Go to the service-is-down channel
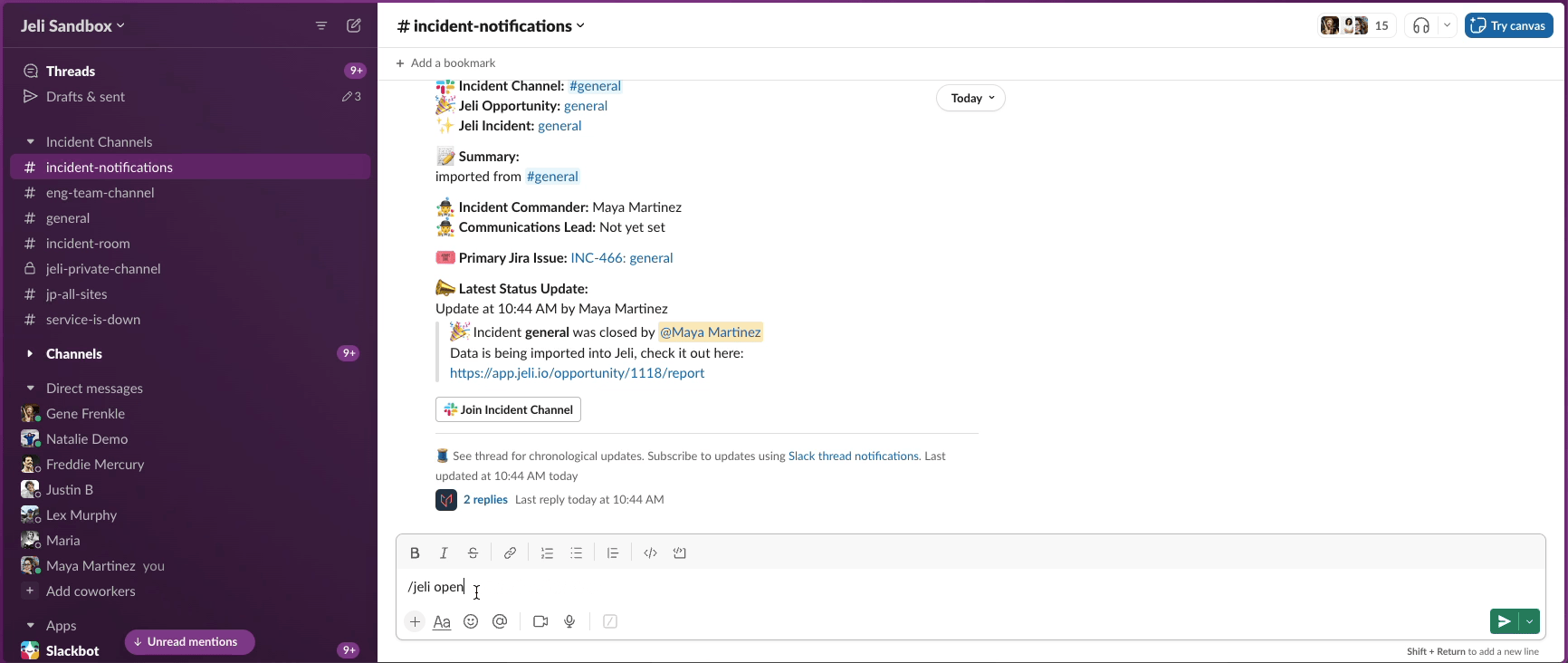1568x663 pixels. [x=190, y=319]
